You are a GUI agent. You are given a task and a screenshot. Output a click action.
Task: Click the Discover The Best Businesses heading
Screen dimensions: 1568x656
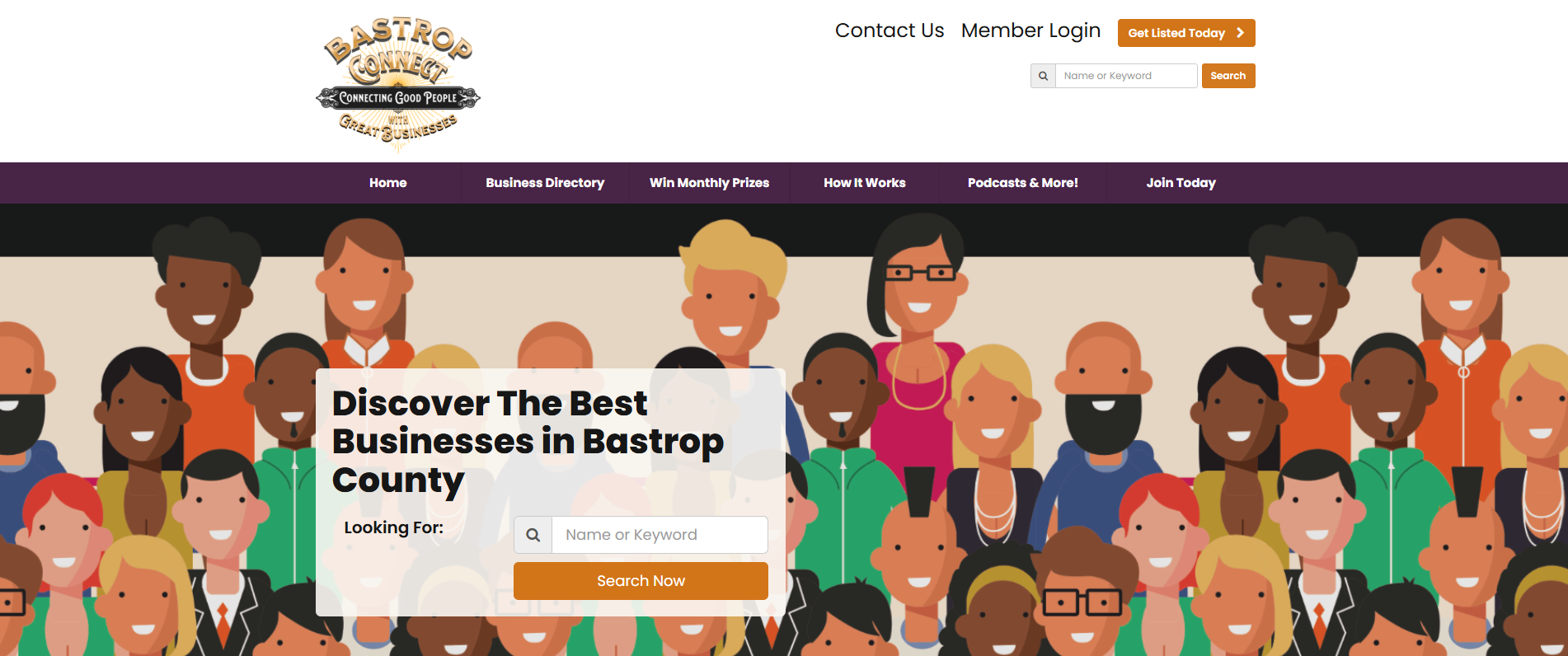(x=528, y=442)
